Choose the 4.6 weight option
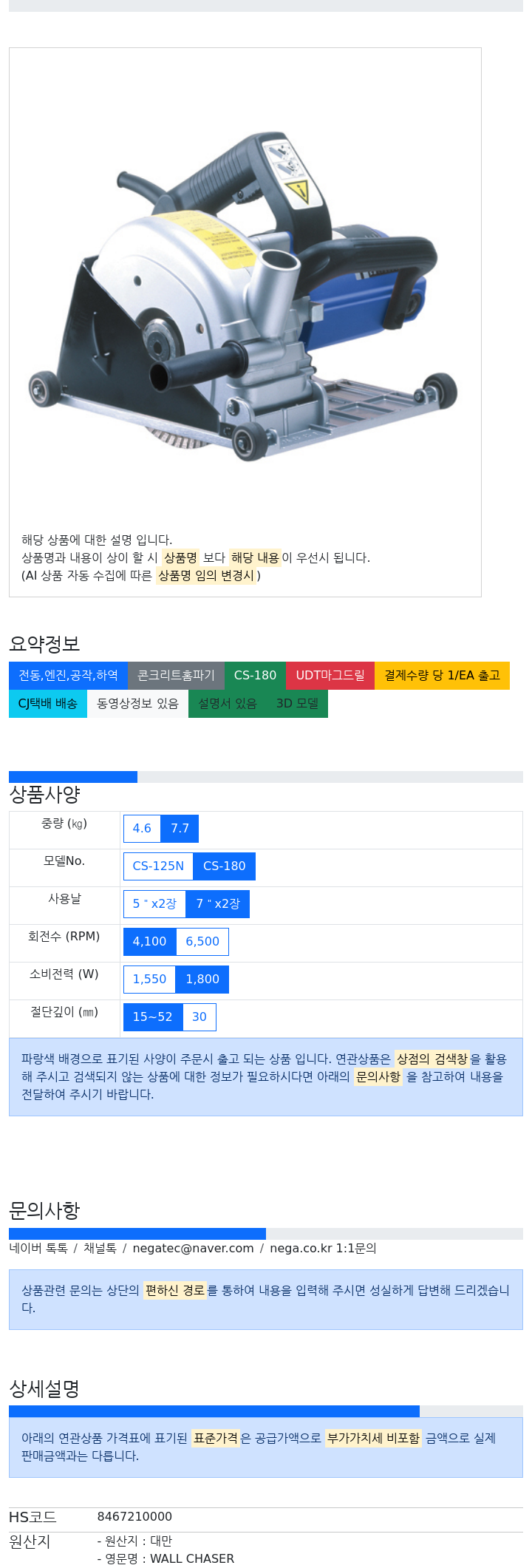Screen dimensions: 532x1568 [142, 829]
